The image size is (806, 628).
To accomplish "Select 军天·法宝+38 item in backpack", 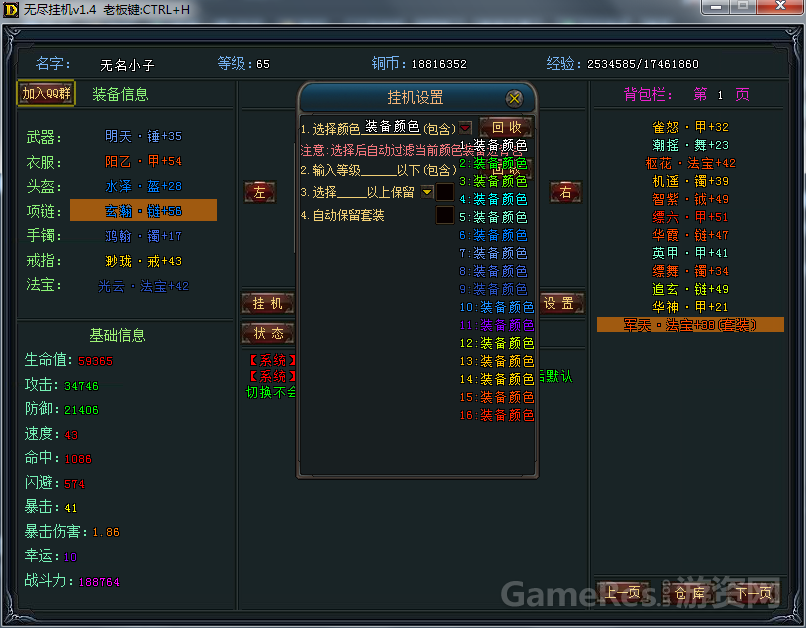I will [x=690, y=325].
